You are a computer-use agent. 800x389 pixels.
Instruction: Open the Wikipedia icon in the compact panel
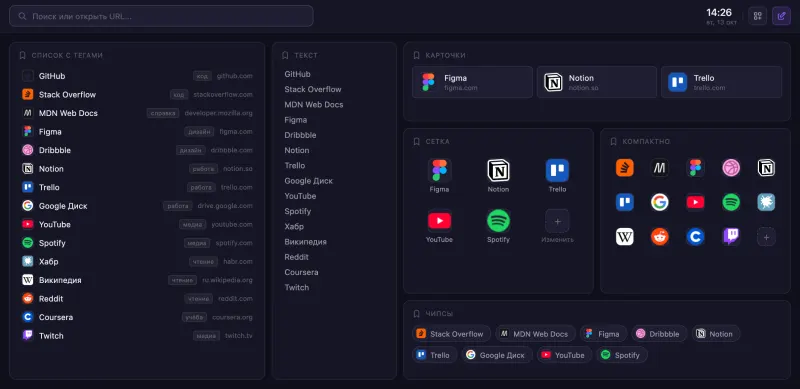pos(624,236)
